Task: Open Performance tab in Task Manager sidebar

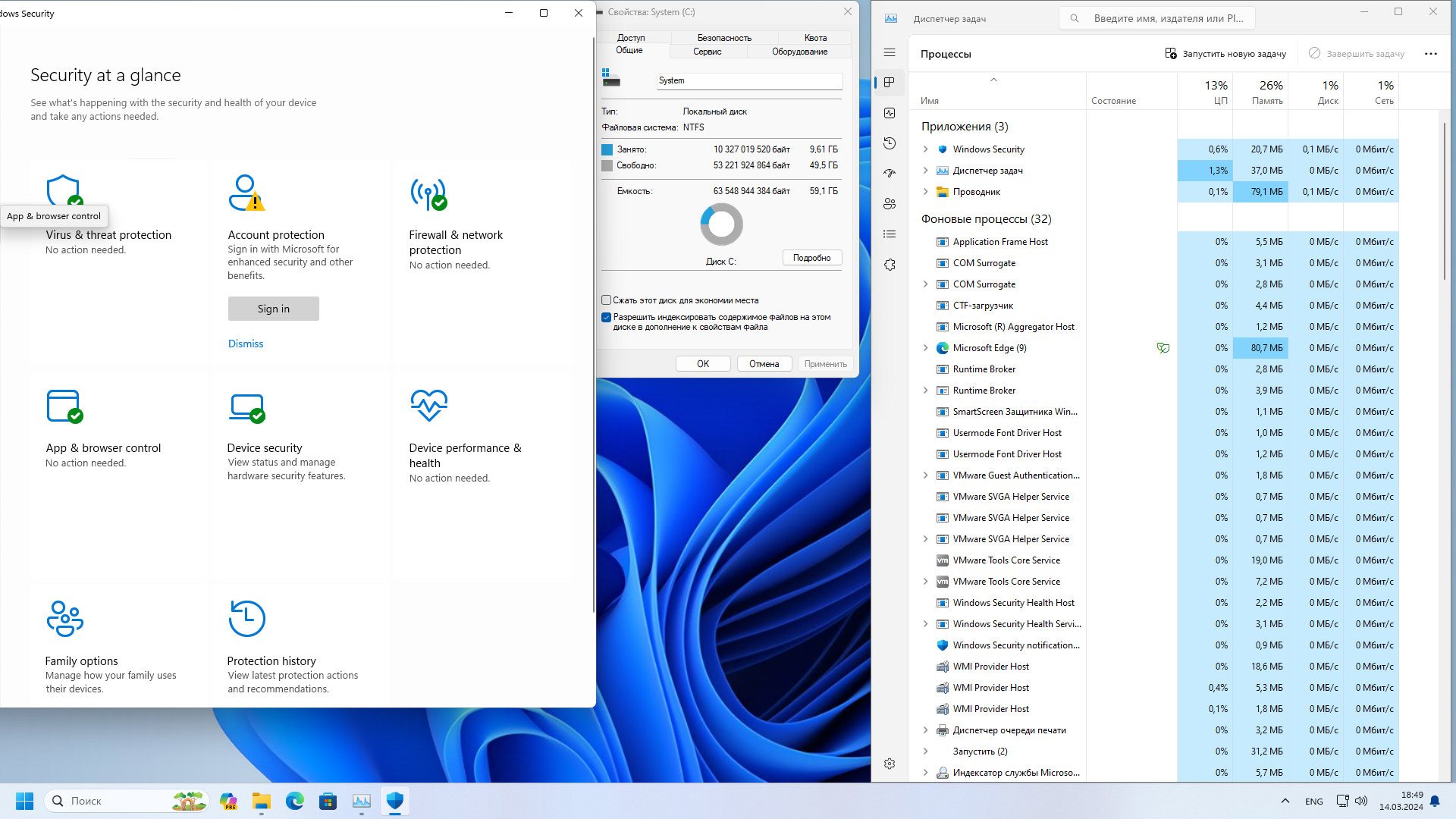Action: (x=890, y=113)
